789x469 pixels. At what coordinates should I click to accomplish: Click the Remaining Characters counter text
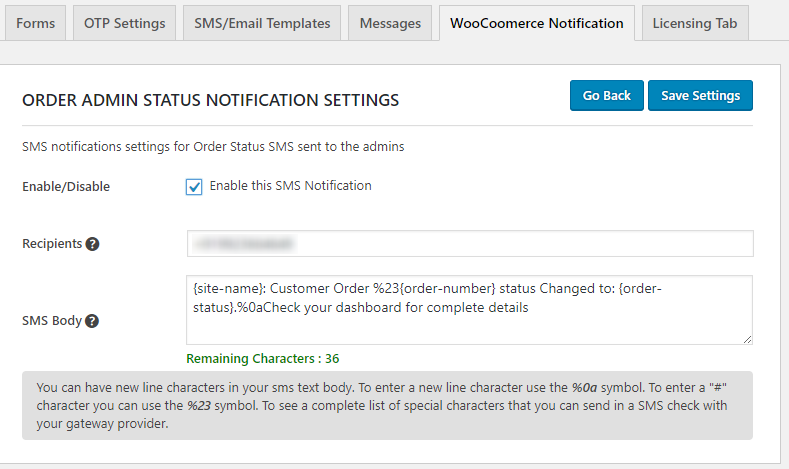(263, 358)
